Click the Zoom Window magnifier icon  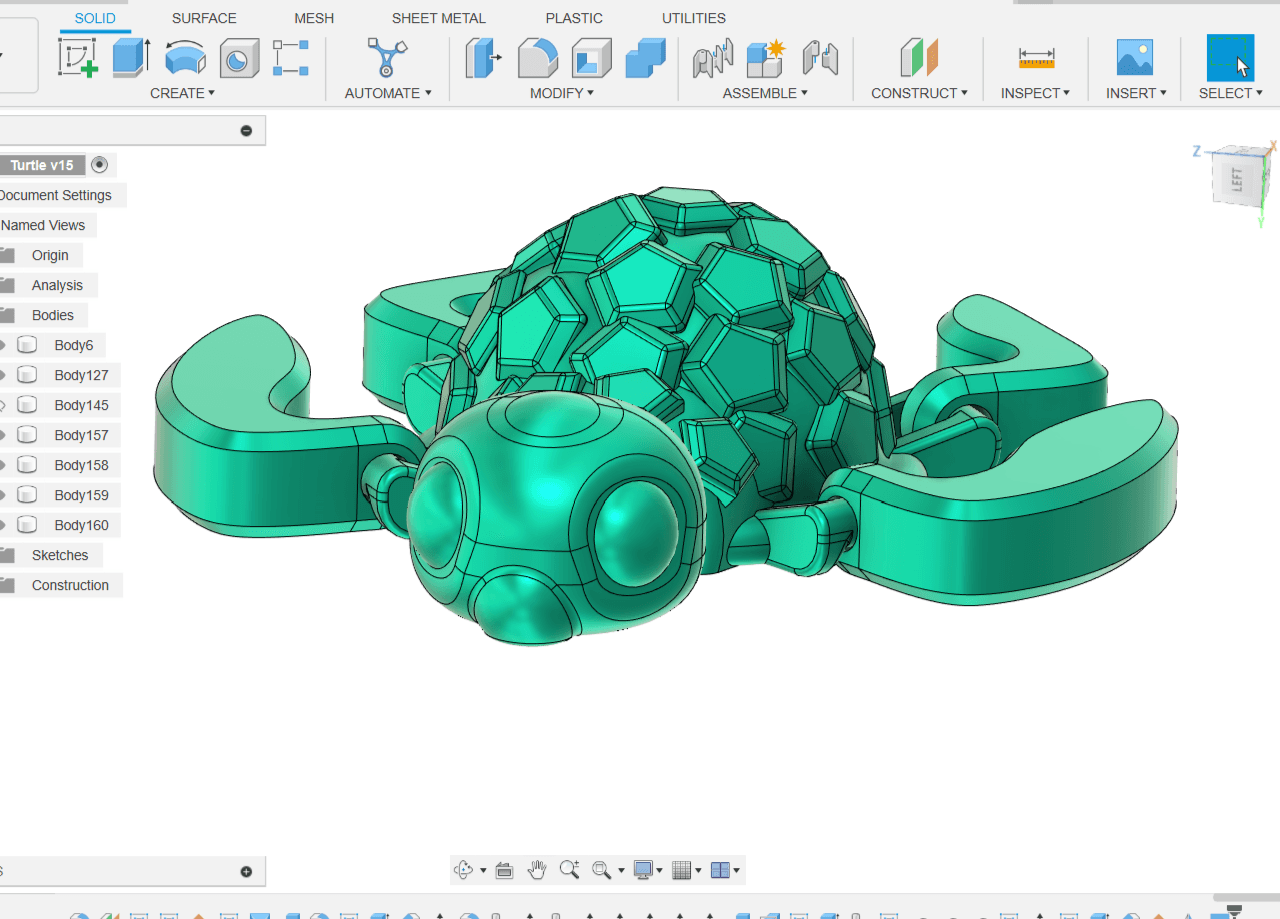[x=601, y=870]
